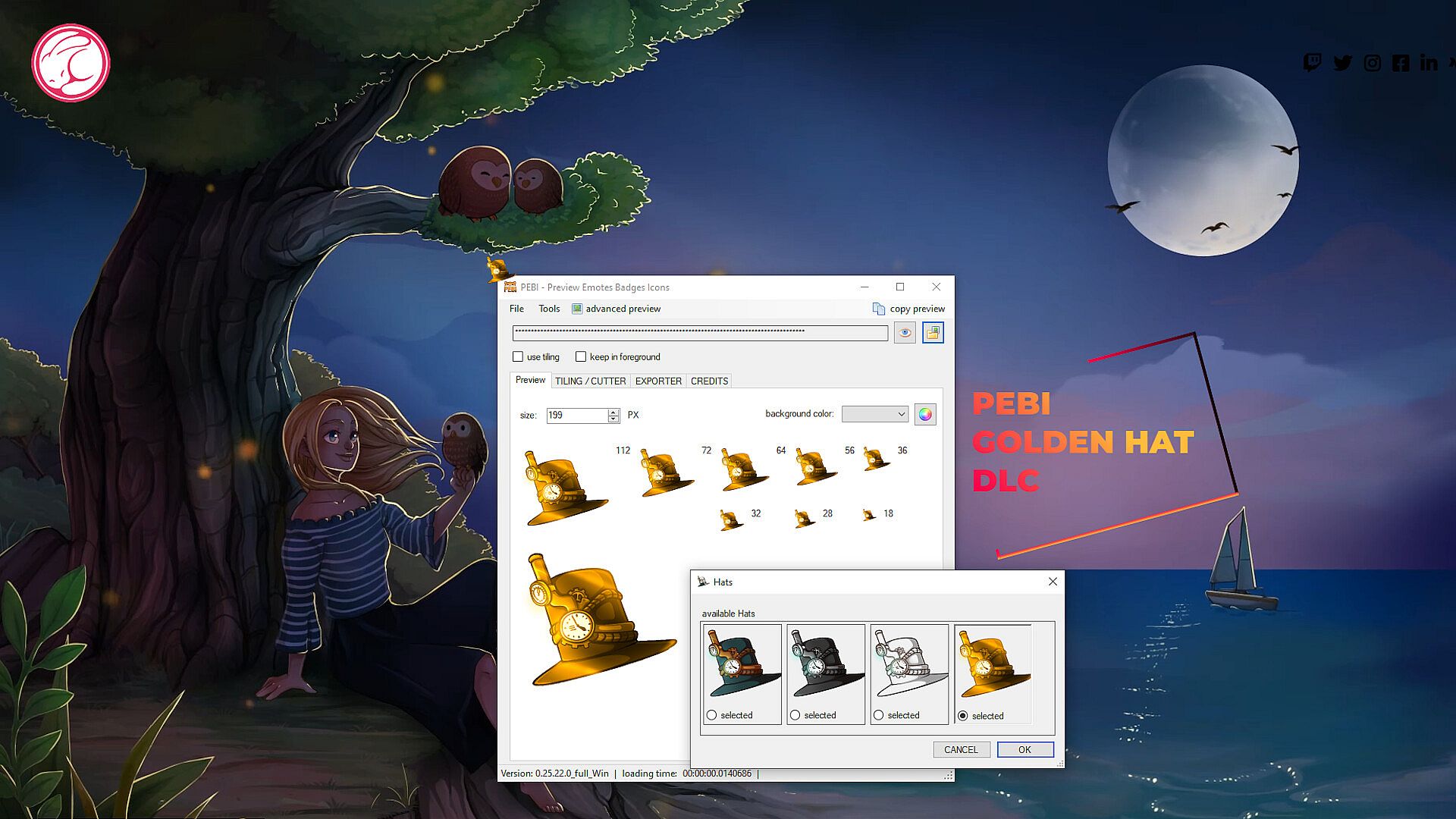1456x819 pixels.
Task: Open the color wheel picker
Action: [x=925, y=414]
